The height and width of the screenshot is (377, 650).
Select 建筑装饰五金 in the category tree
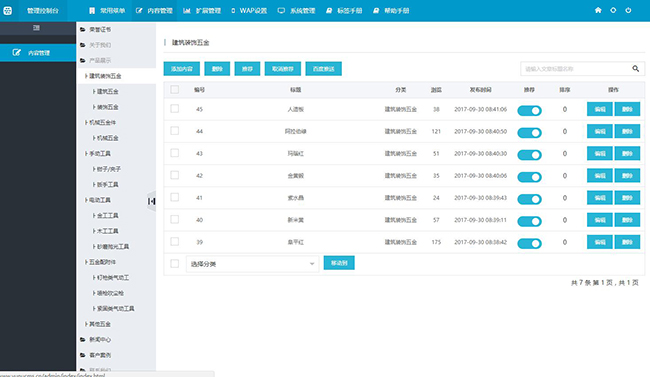tap(104, 76)
